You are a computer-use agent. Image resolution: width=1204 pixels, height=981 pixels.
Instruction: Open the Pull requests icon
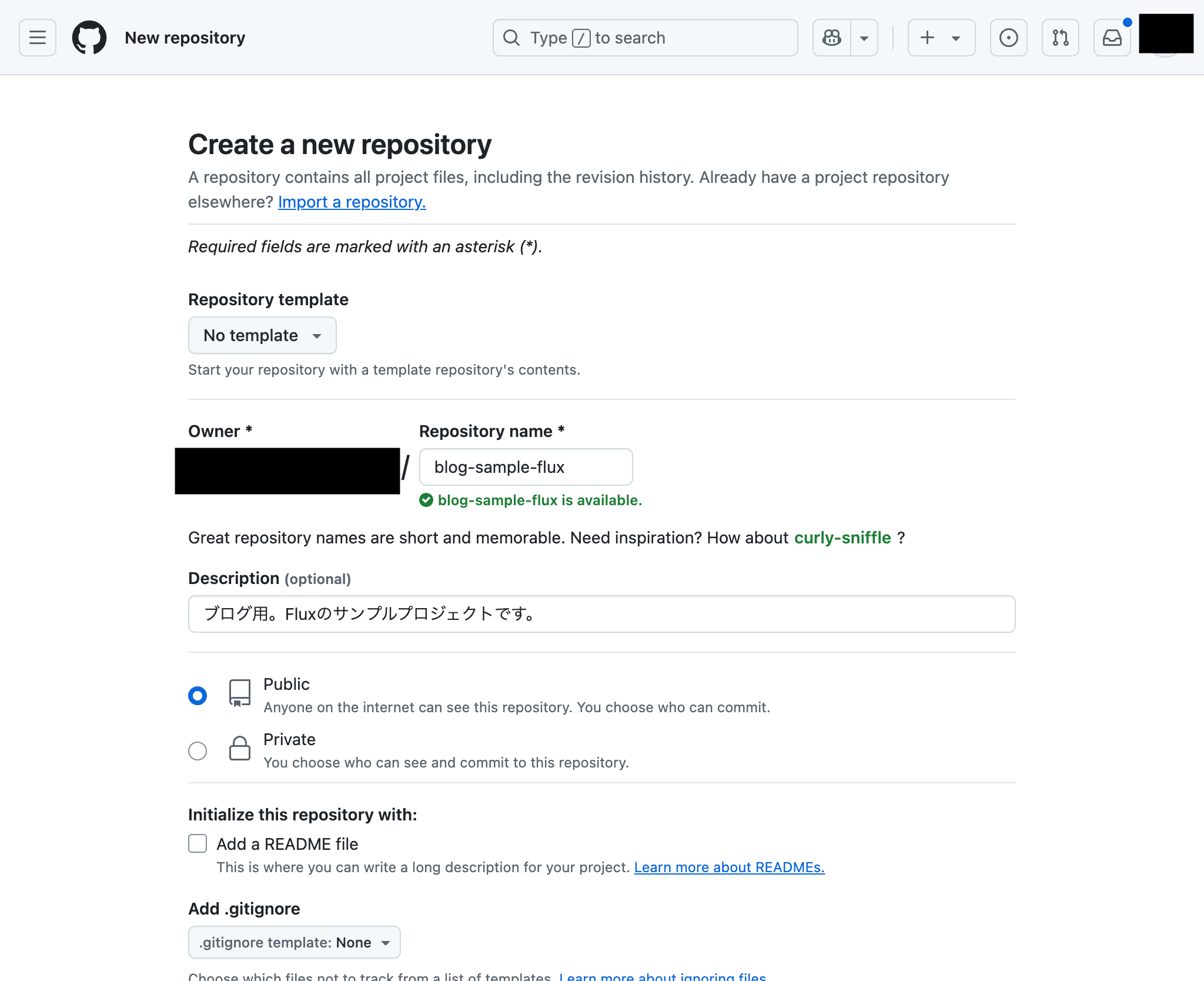[1060, 38]
